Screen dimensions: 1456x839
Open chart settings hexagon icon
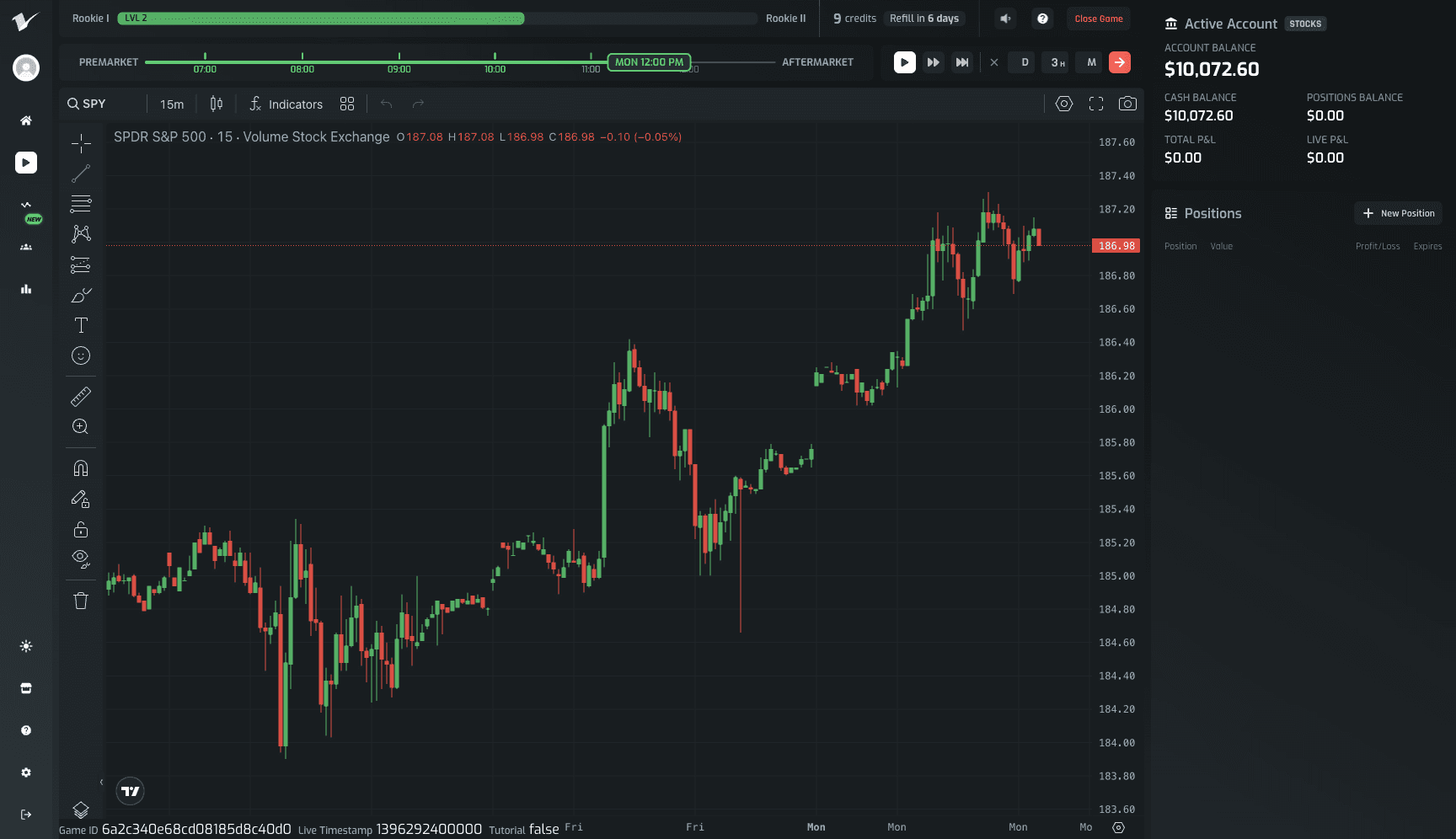[1064, 104]
